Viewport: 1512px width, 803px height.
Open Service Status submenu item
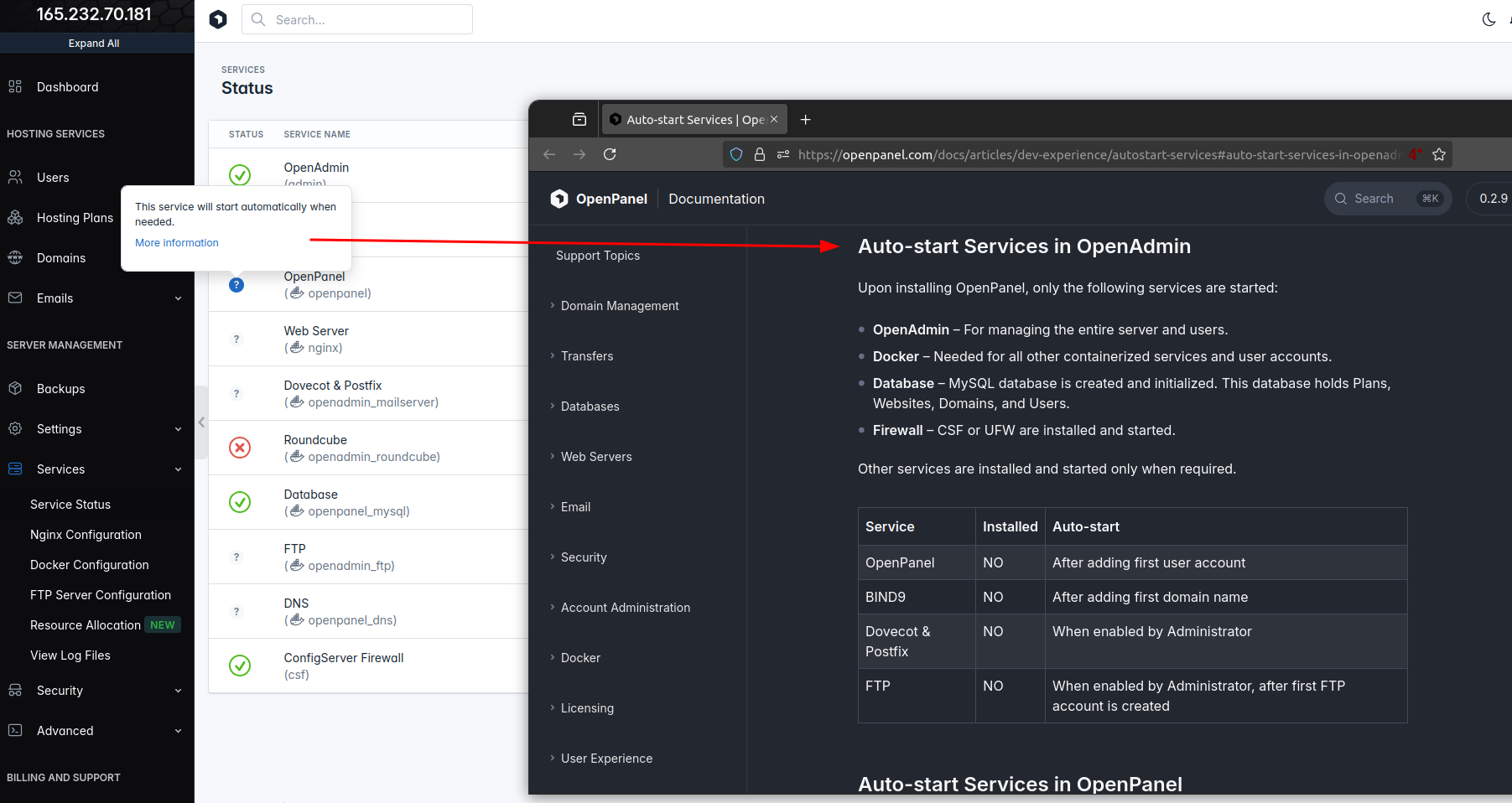pos(70,505)
